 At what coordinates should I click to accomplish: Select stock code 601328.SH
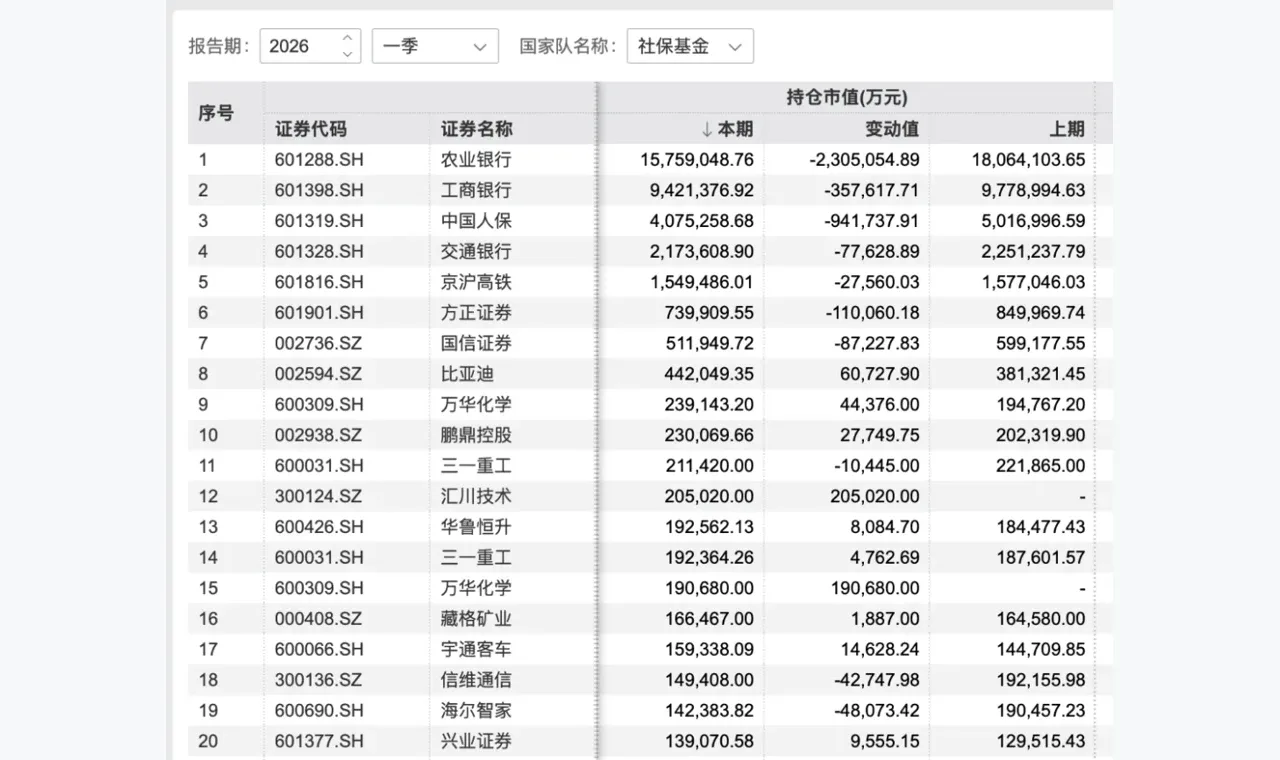(x=319, y=251)
